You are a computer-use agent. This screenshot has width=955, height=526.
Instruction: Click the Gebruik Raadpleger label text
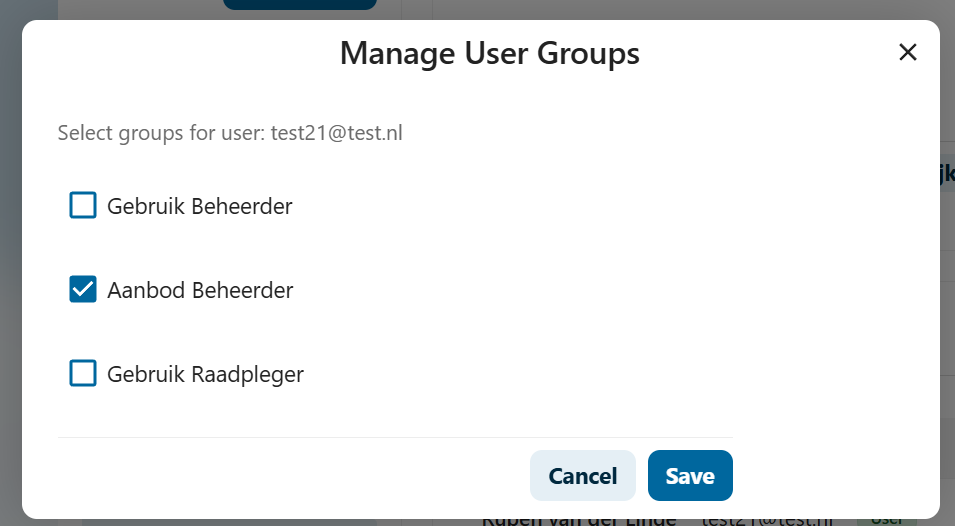point(205,375)
